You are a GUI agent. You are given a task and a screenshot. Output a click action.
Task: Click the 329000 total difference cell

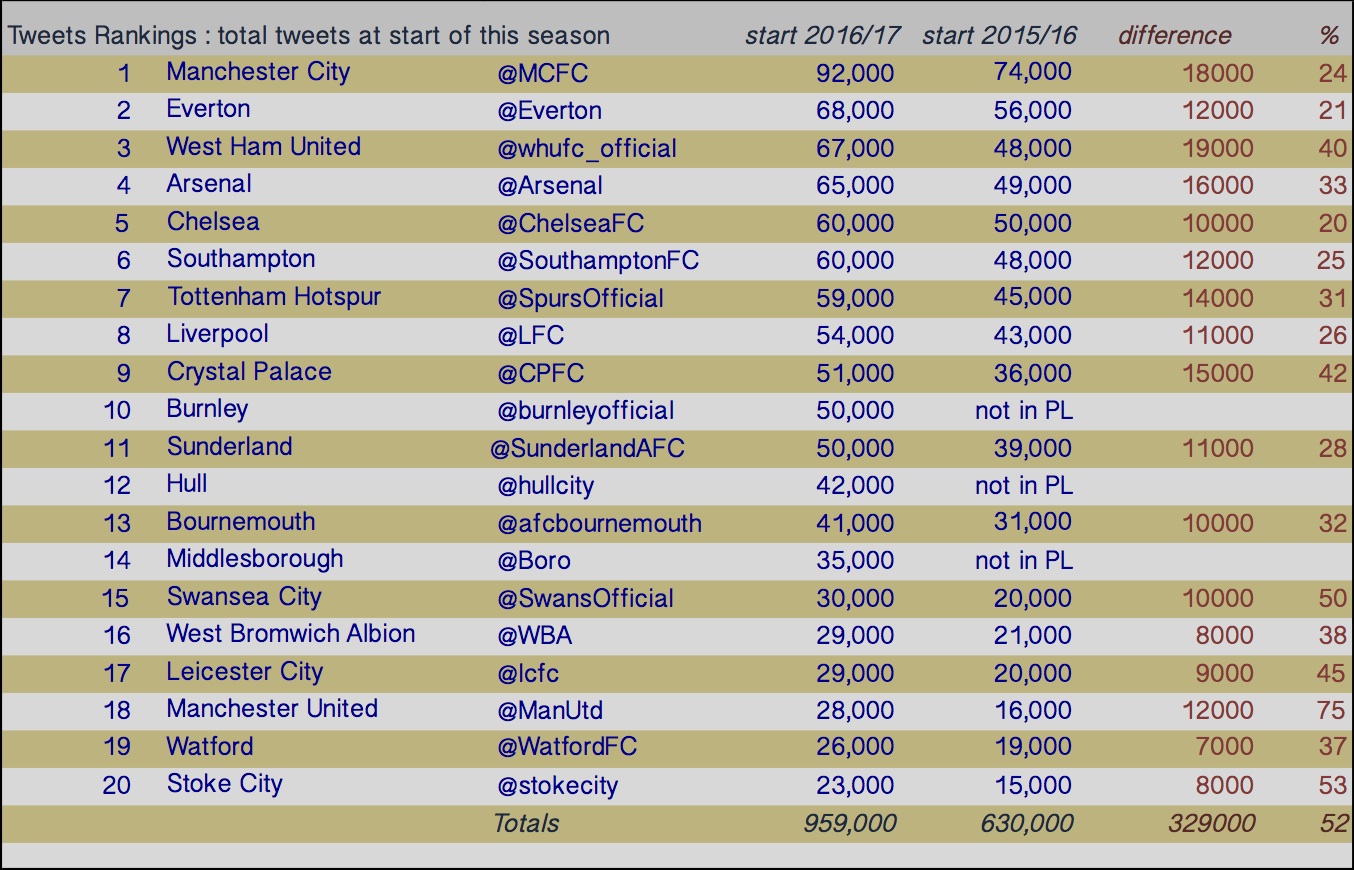1212,823
